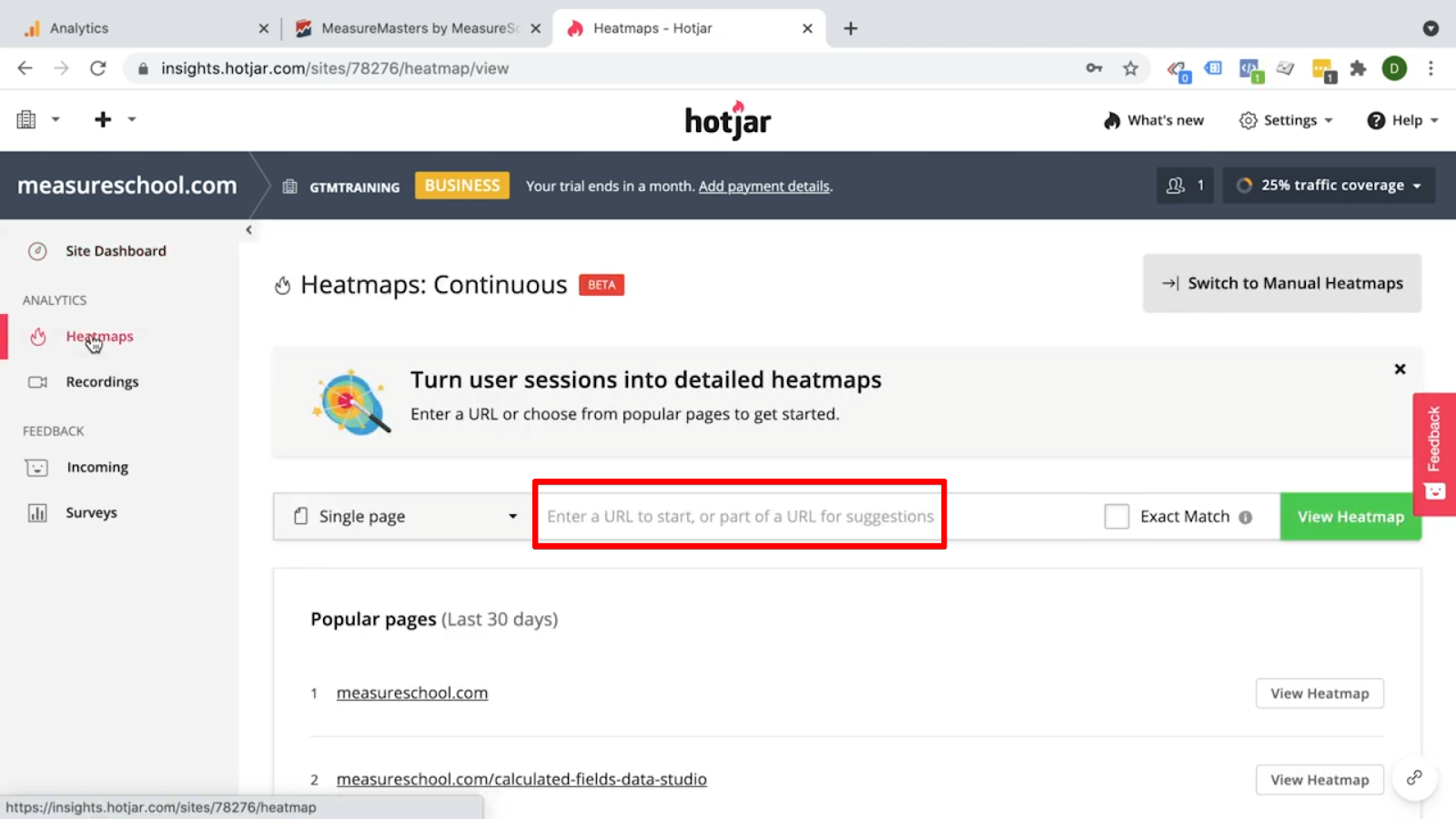Click the Hotjar logo
The image size is (1456, 819).
point(728,120)
